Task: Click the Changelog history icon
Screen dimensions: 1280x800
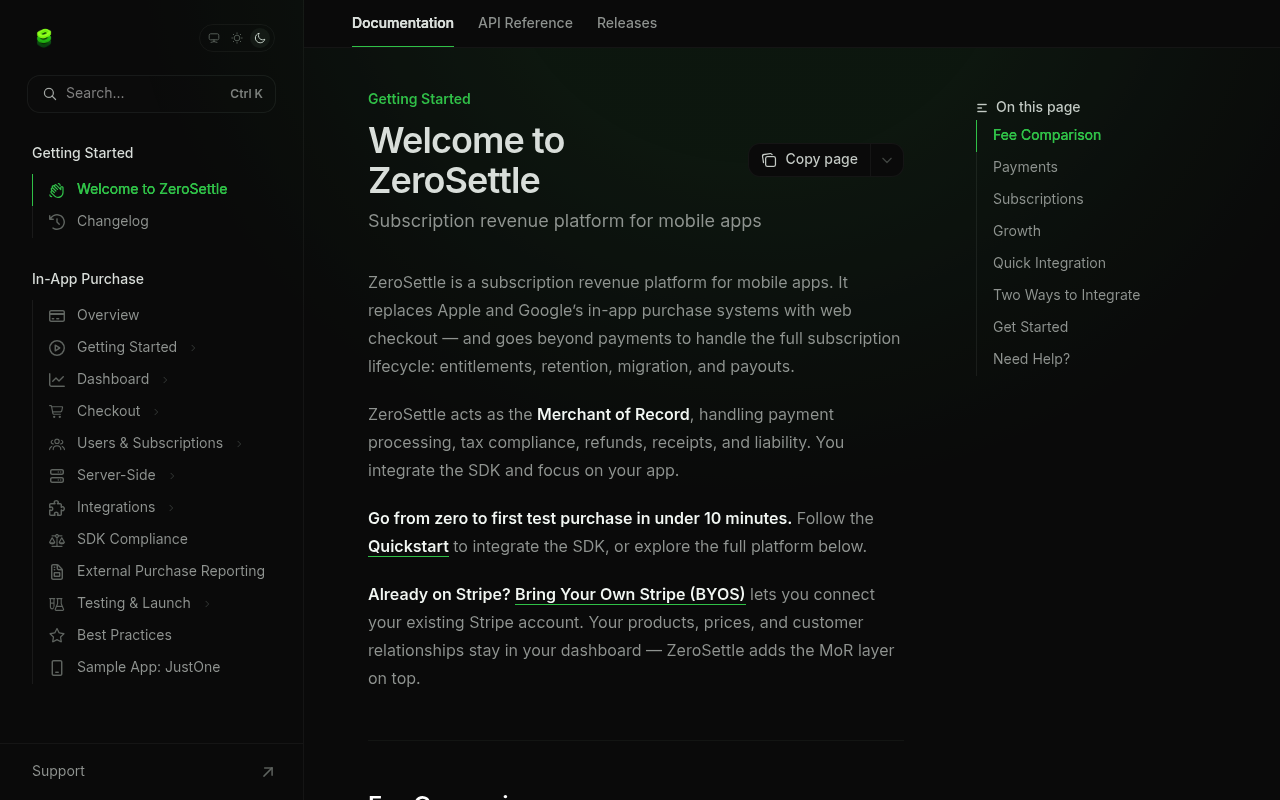Action: click(x=57, y=222)
